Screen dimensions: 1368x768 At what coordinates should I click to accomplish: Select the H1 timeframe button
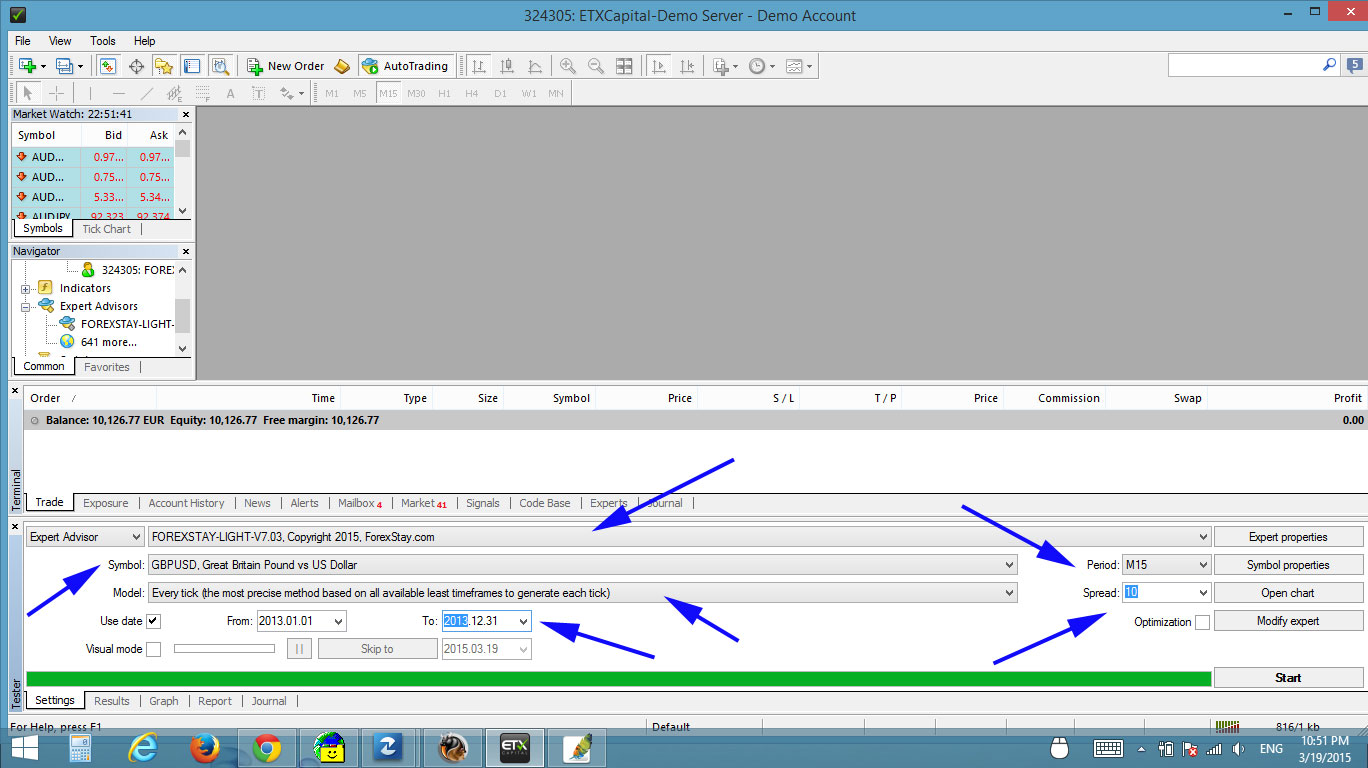444,93
